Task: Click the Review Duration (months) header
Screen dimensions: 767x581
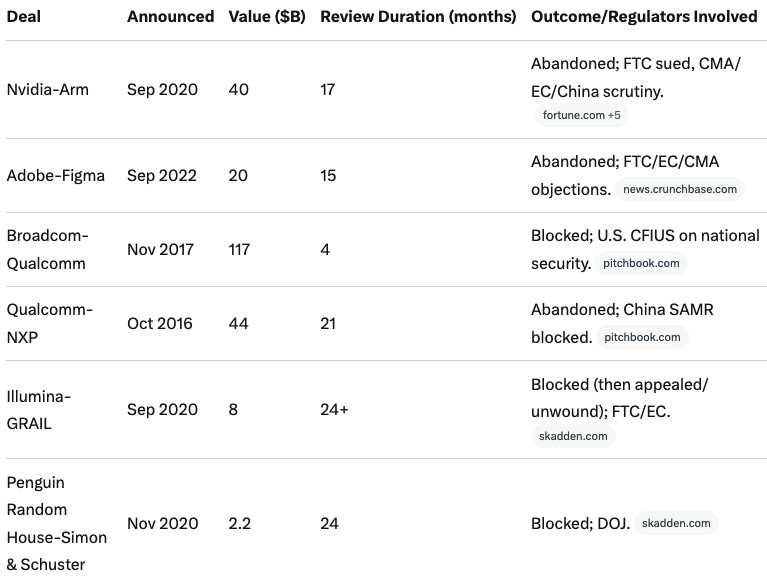Action: click(418, 17)
